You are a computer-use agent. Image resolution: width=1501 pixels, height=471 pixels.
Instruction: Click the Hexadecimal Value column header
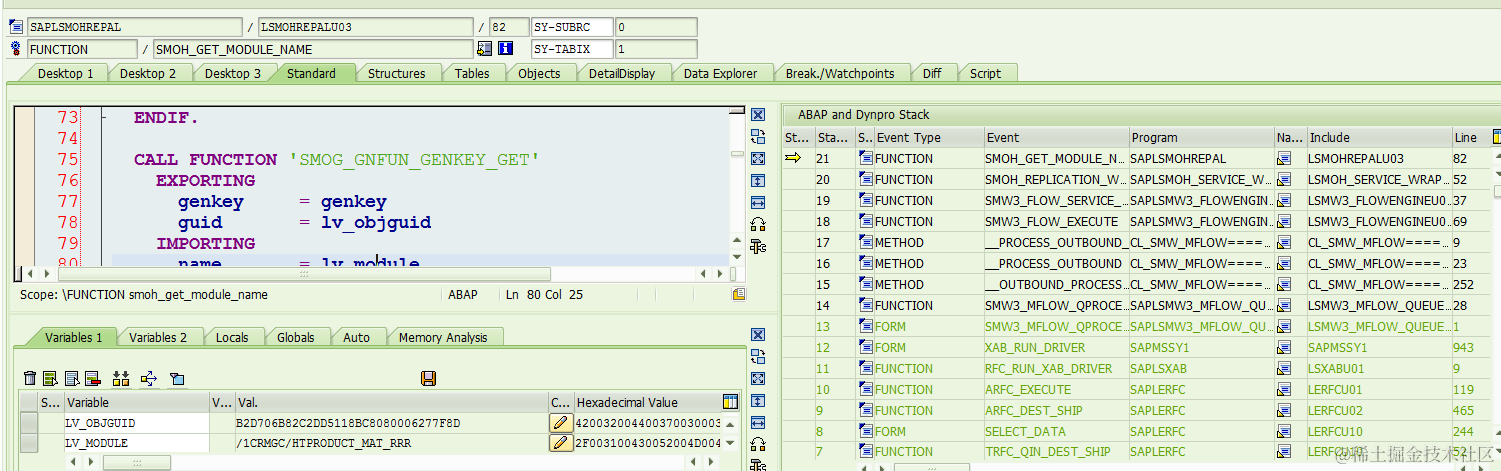click(647, 402)
